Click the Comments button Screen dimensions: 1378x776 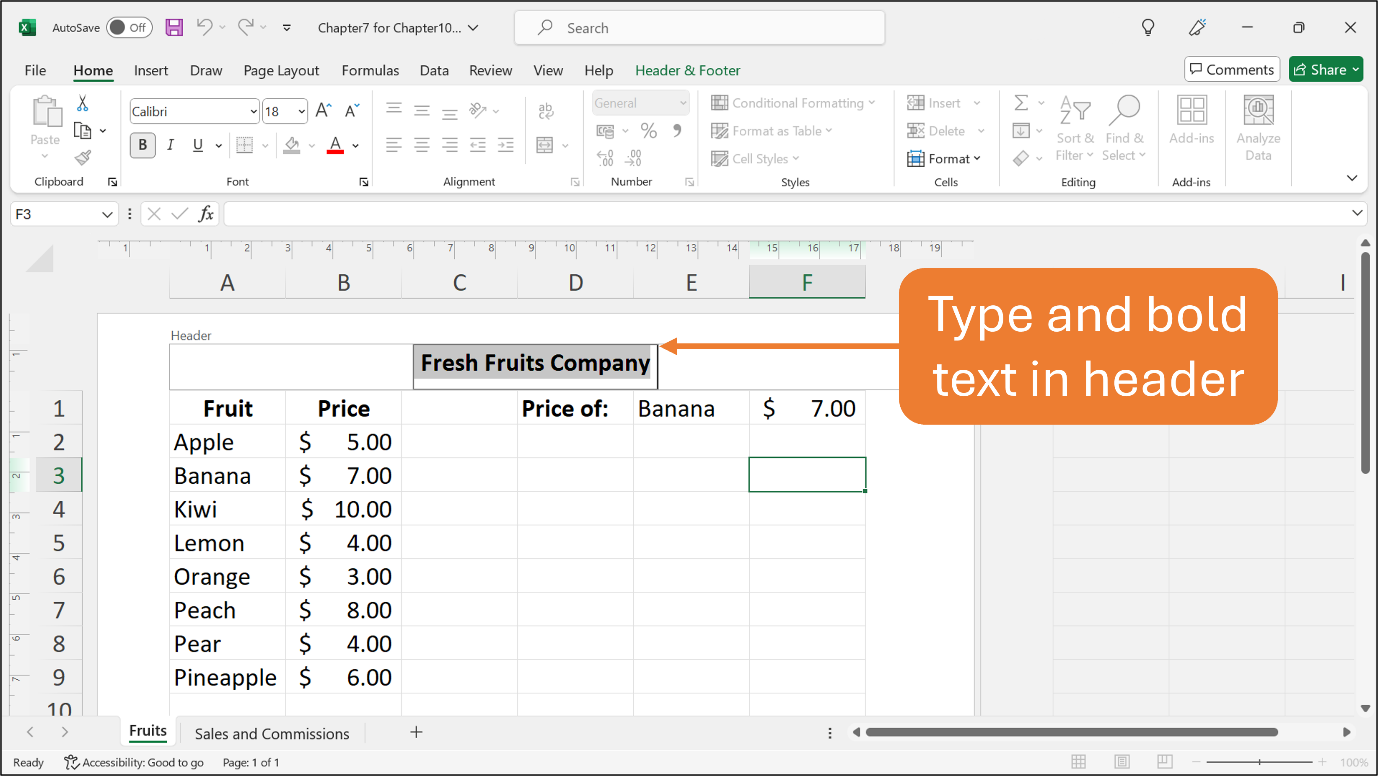click(x=1232, y=69)
